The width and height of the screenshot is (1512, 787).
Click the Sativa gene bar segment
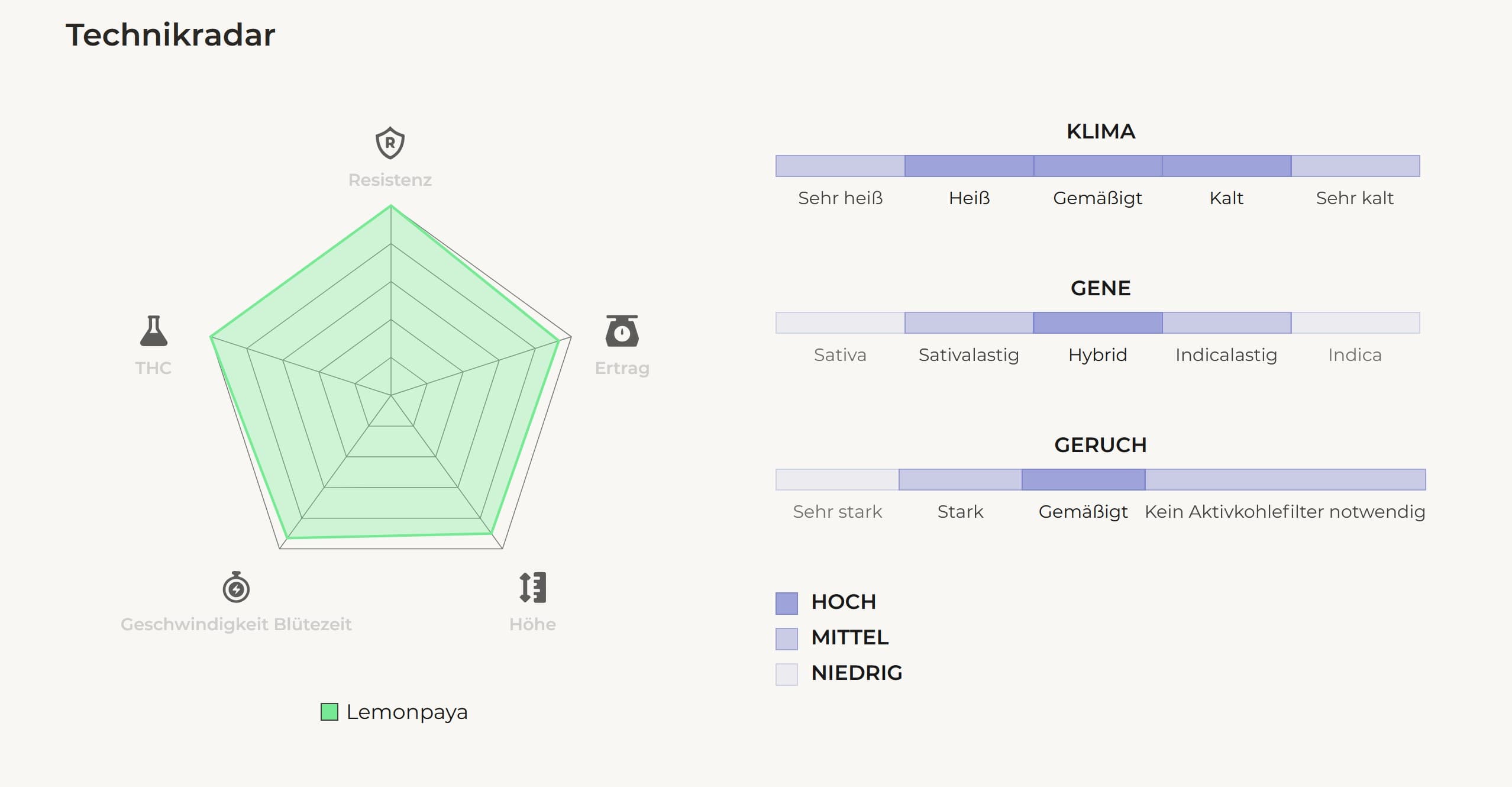[x=840, y=323]
